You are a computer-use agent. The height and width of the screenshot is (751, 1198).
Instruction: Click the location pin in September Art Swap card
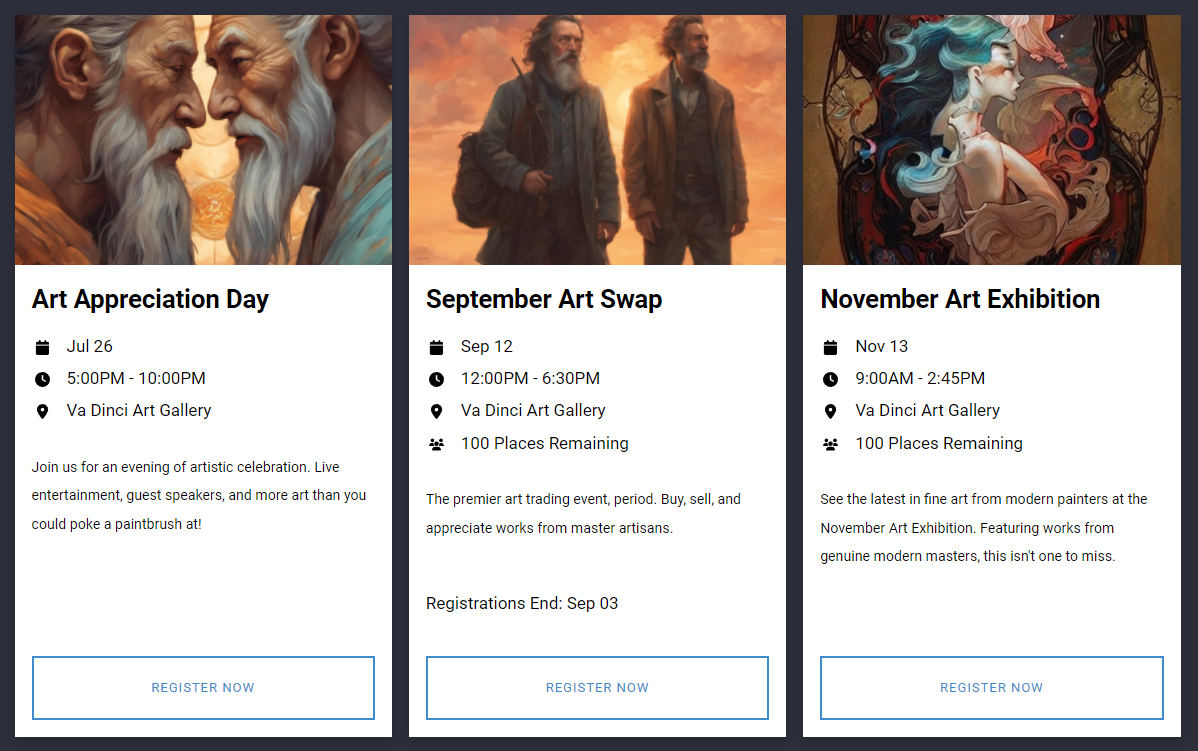[x=436, y=412]
